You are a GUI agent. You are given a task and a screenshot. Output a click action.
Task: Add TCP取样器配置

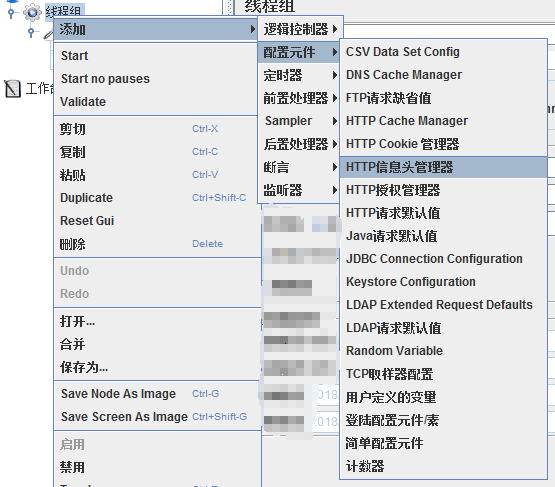click(x=444, y=374)
